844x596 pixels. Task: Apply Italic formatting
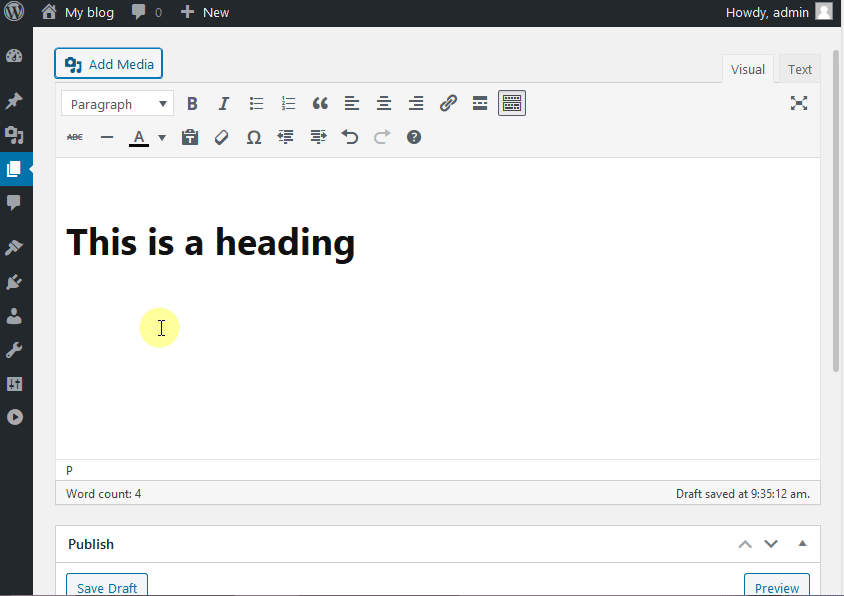tap(224, 103)
